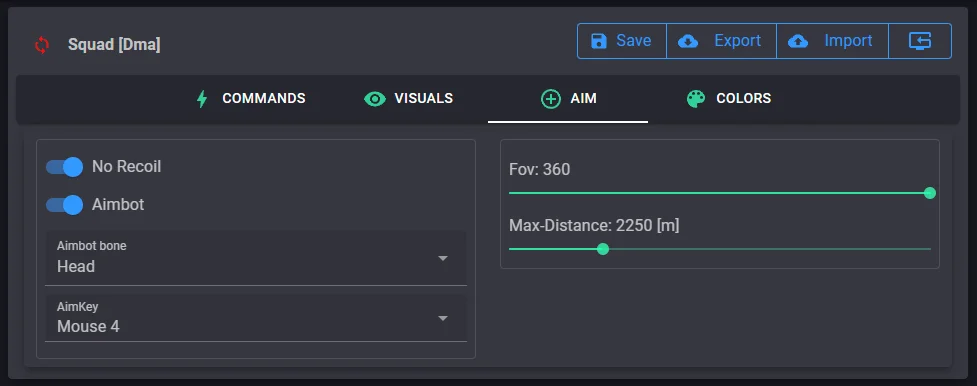
Task: Click the circled plus Aim icon
Action: 551,99
